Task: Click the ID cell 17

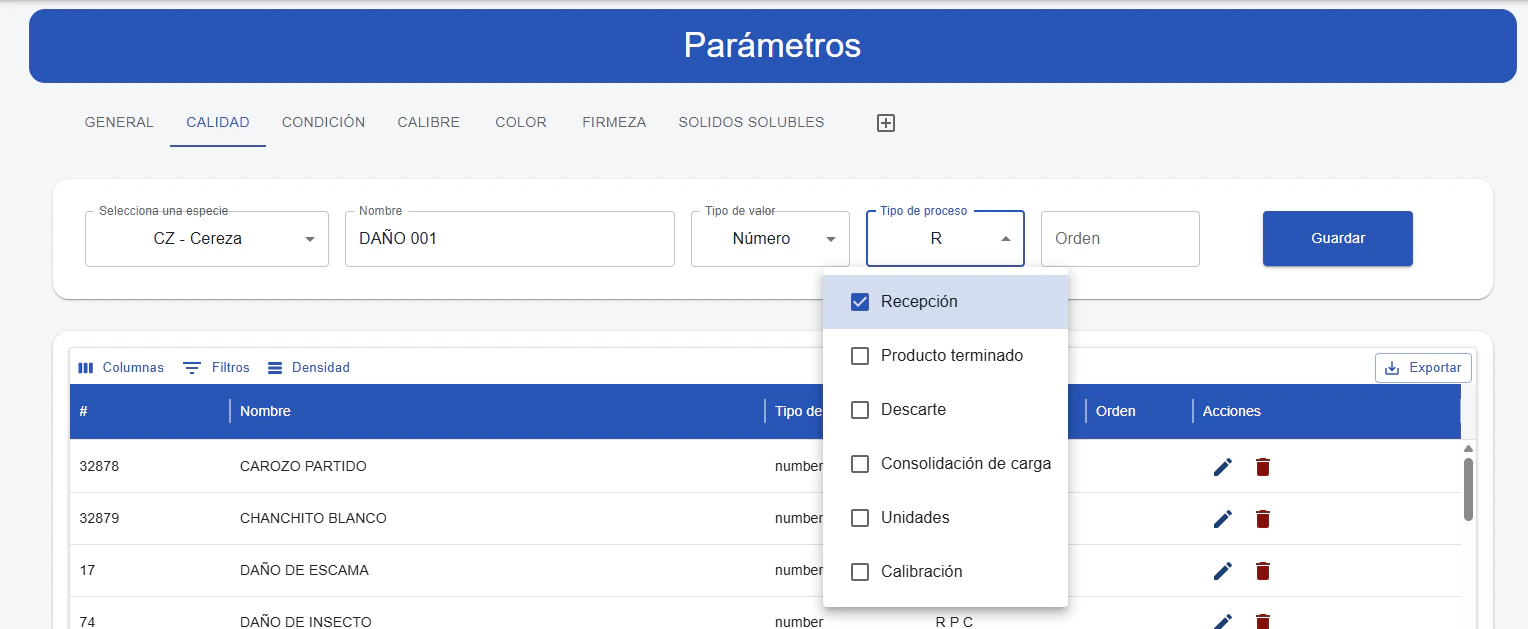Action: pos(150,571)
